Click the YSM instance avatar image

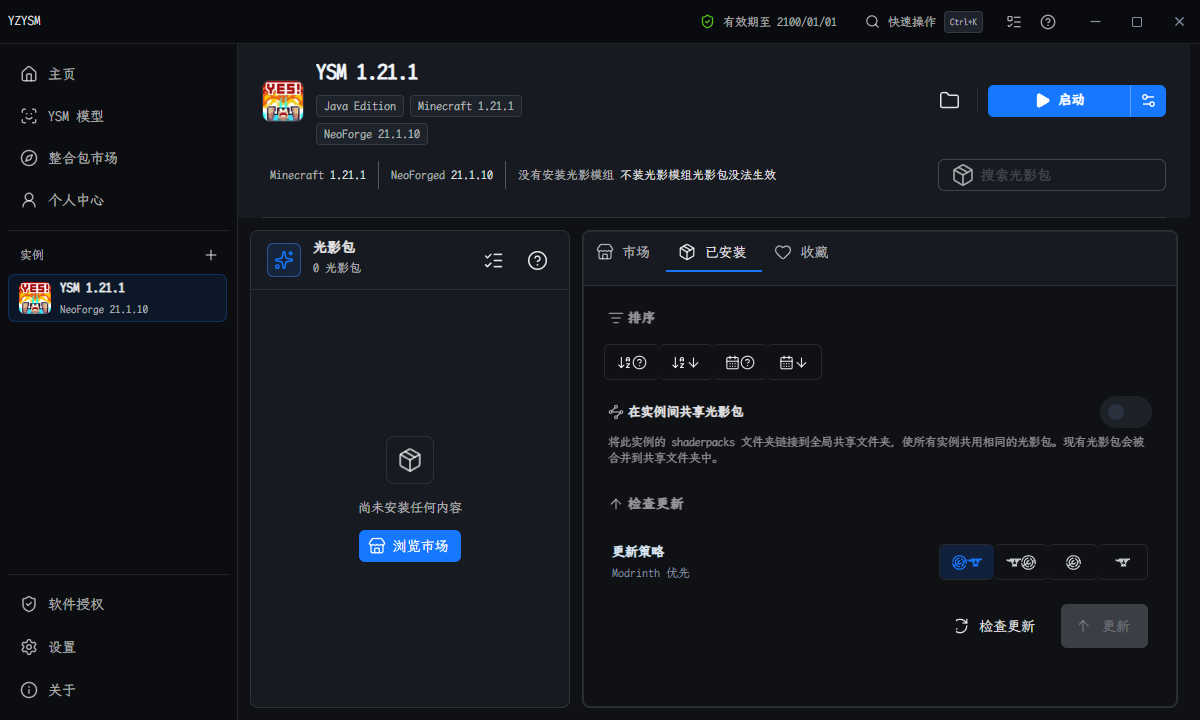tap(282, 103)
